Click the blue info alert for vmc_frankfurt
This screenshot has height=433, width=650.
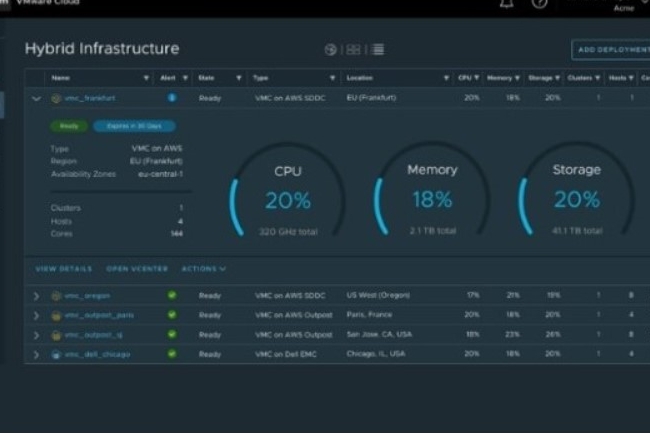172,98
